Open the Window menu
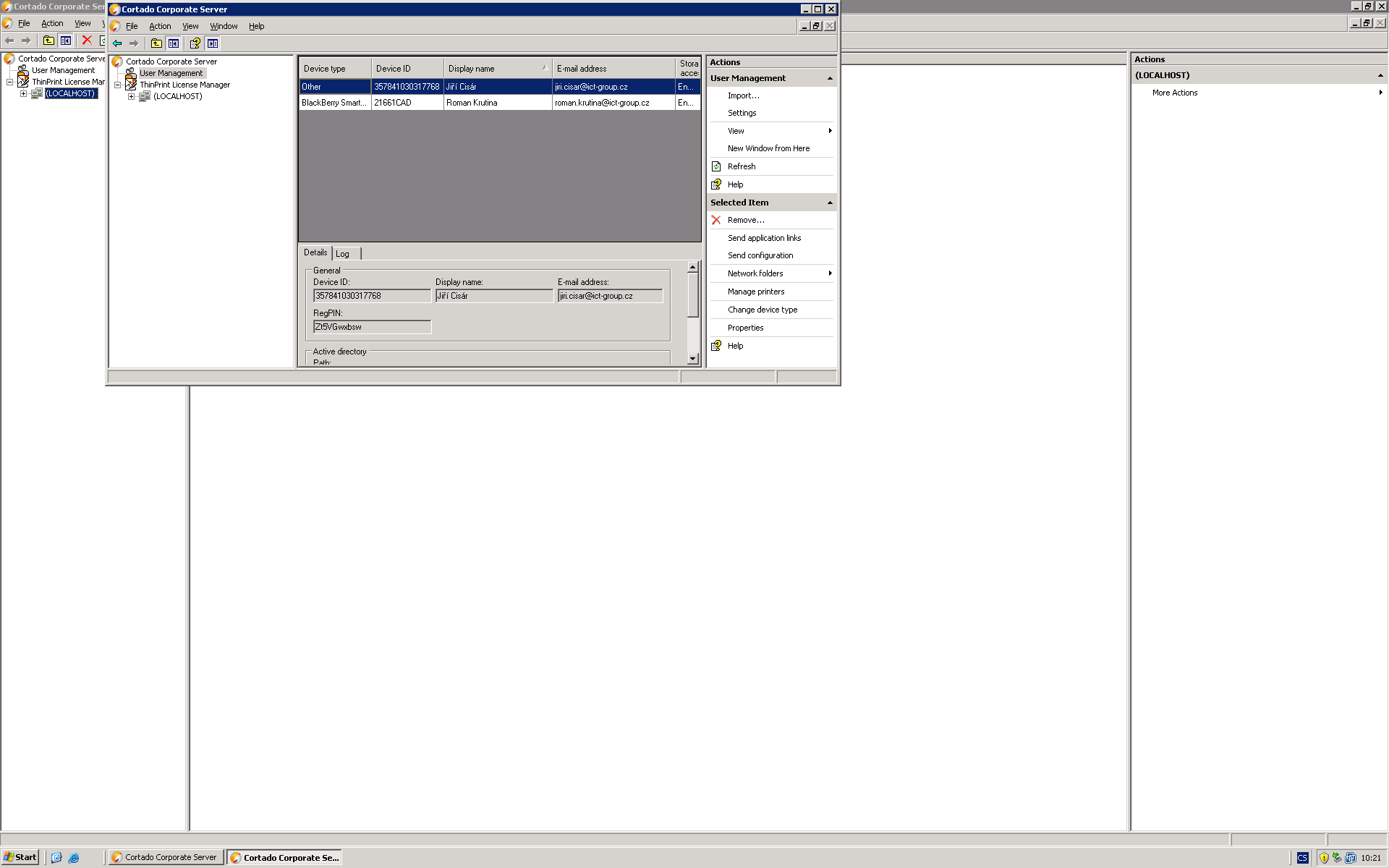Viewport: 1389px width, 868px height. coord(224,26)
